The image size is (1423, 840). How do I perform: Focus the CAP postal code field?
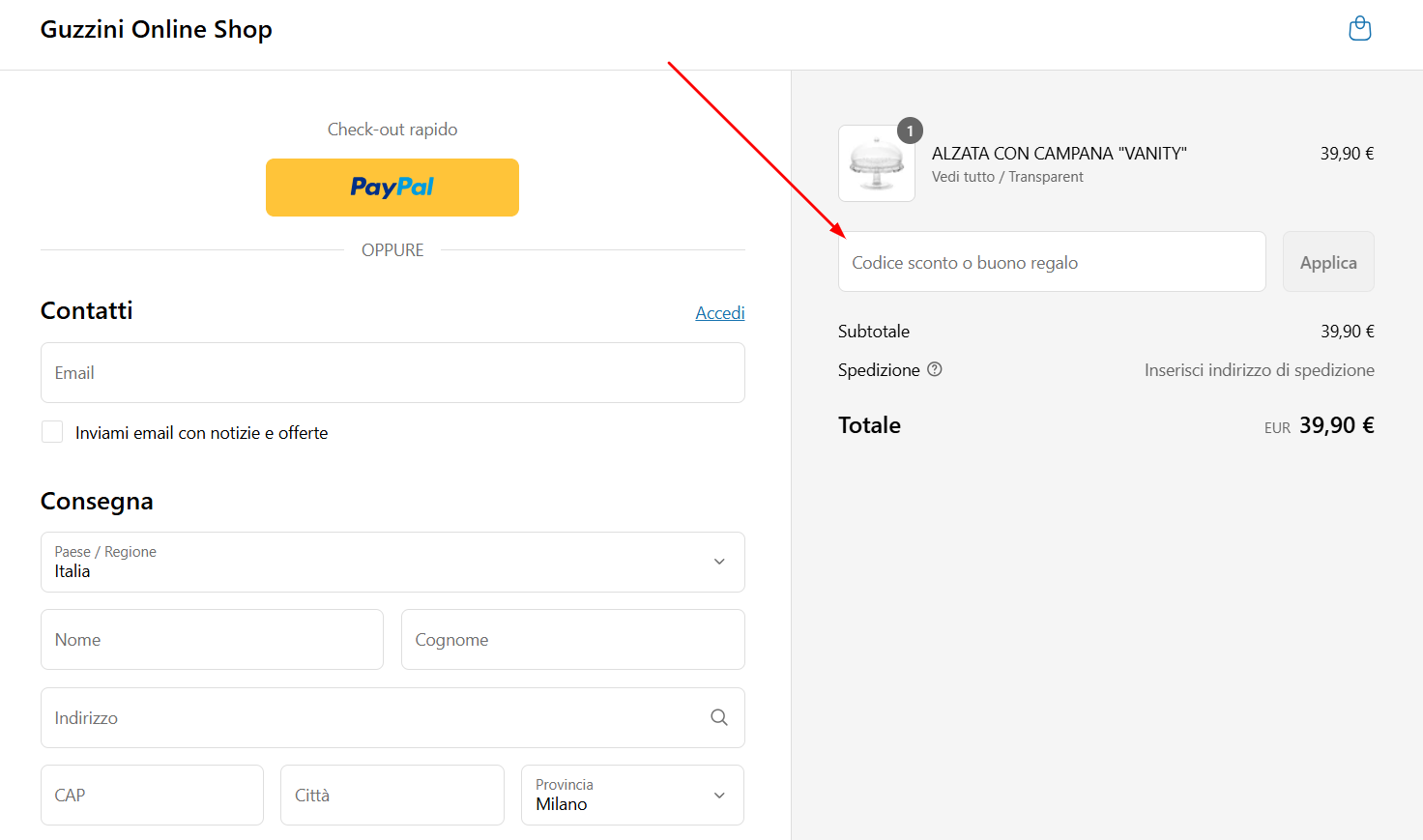tap(152, 796)
